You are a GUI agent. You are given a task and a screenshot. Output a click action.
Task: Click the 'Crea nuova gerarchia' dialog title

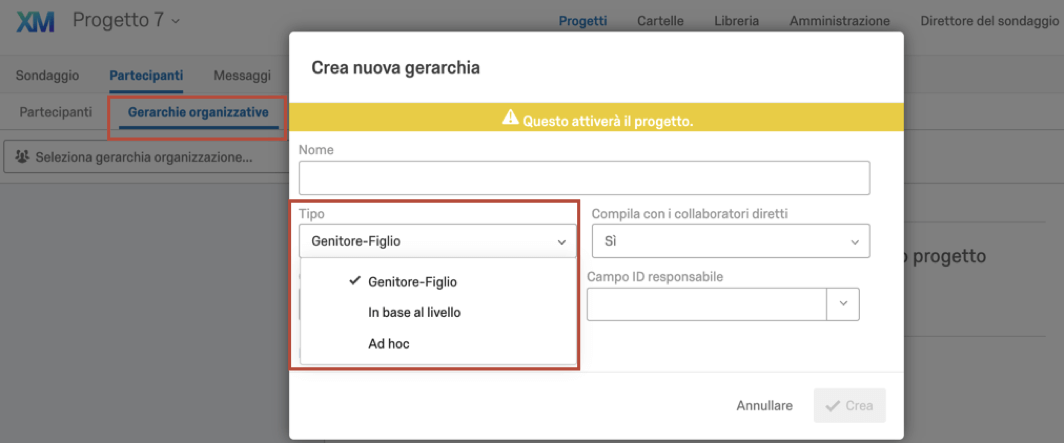[x=396, y=67]
